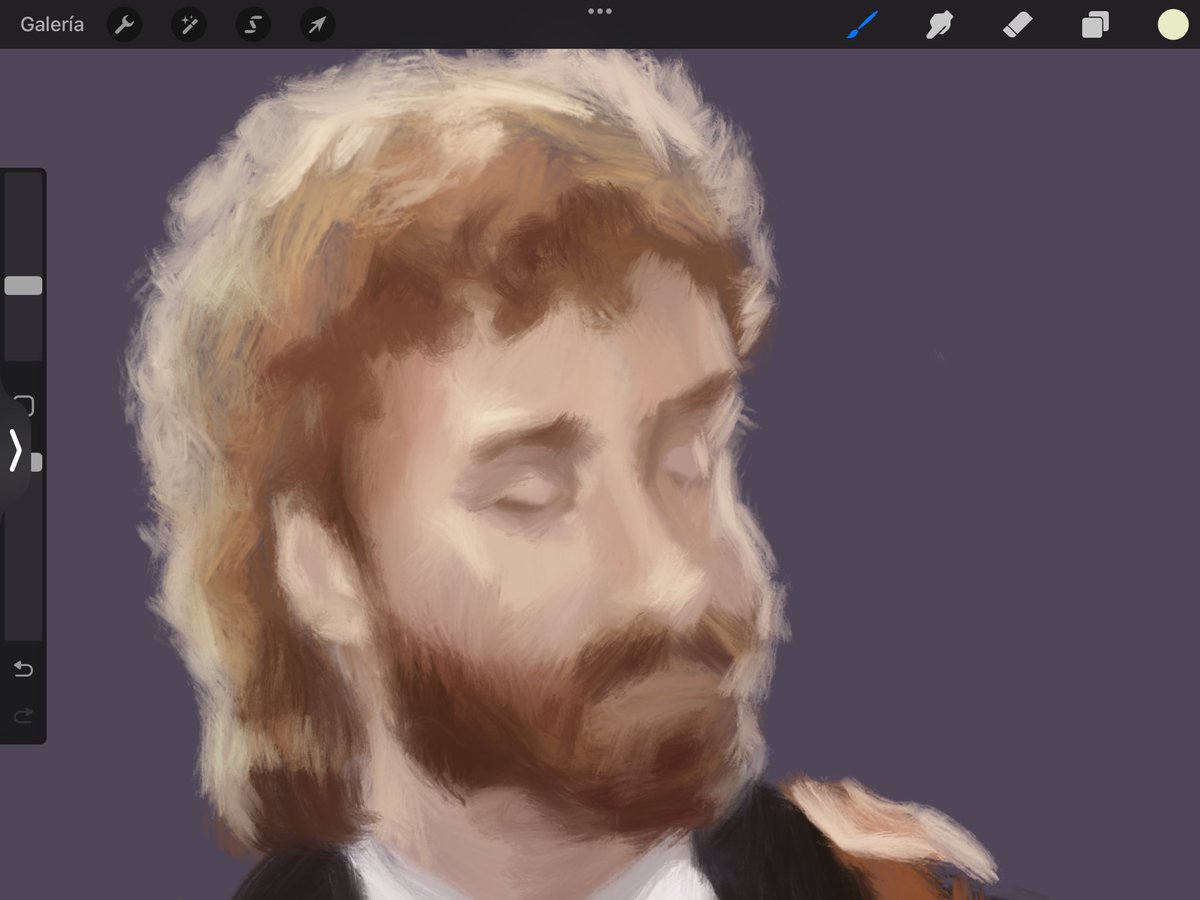This screenshot has width=1200, height=900.
Task: Activate the Transform arrow tool
Action: [317, 25]
